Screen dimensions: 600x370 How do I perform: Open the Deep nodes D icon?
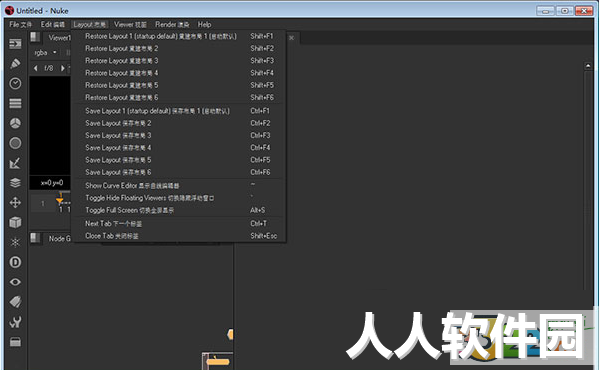15,262
